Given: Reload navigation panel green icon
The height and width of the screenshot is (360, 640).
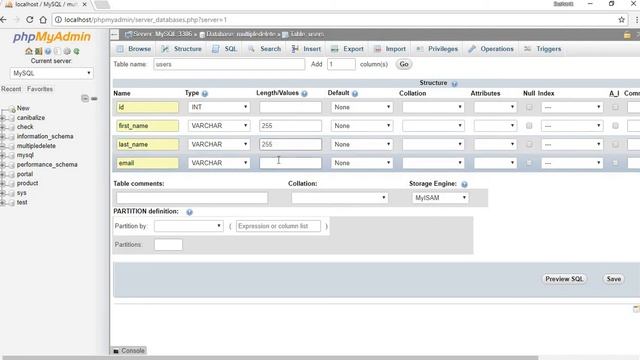Looking at the screenshot, I should [x=76, y=51].
